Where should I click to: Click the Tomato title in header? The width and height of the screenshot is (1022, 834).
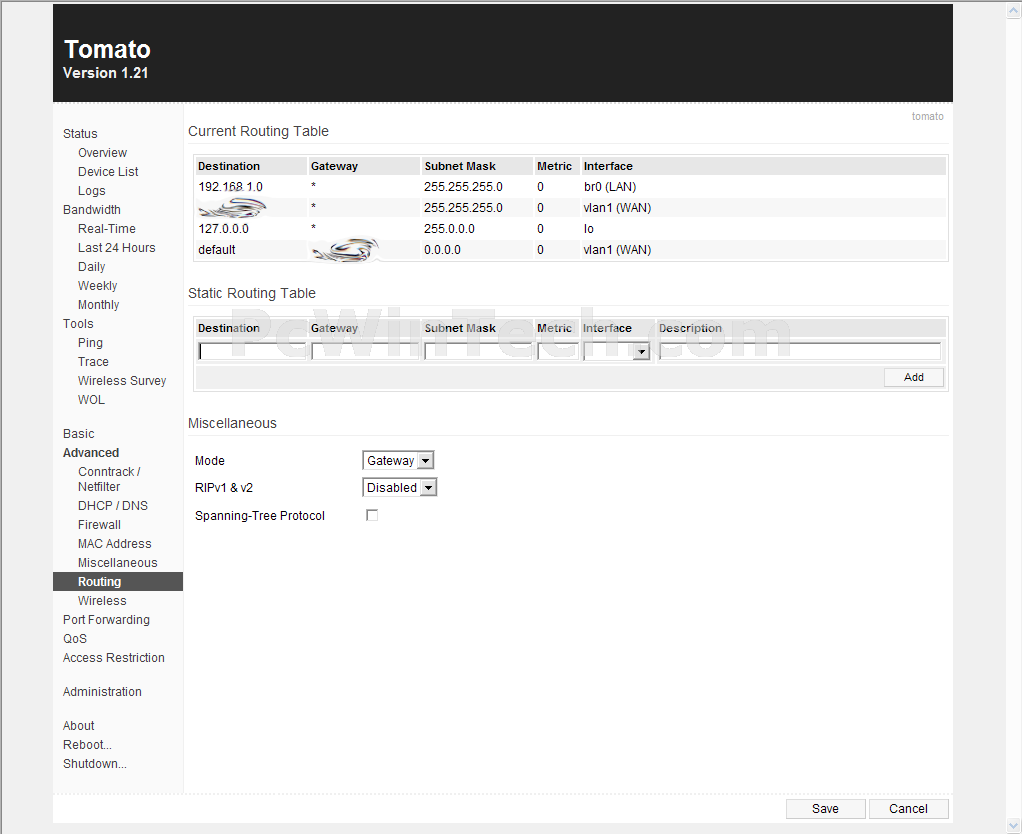pos(108,50)
